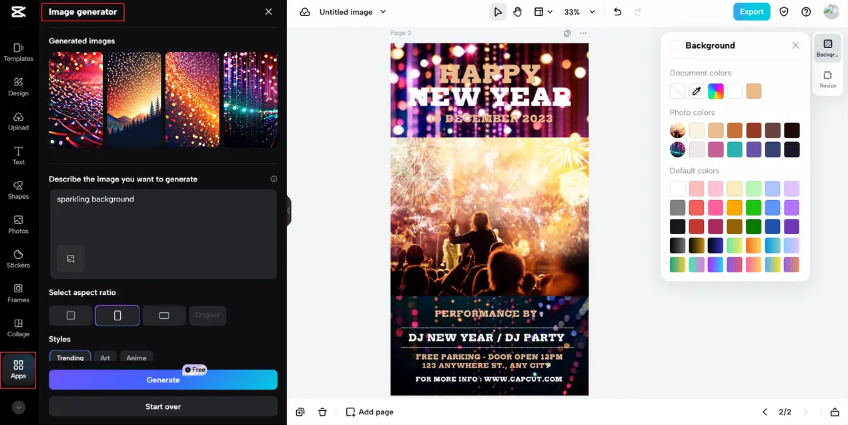The height and width of the screenshot is (425, 848).
Task: Click the Generate button
Action: [163, 380]
